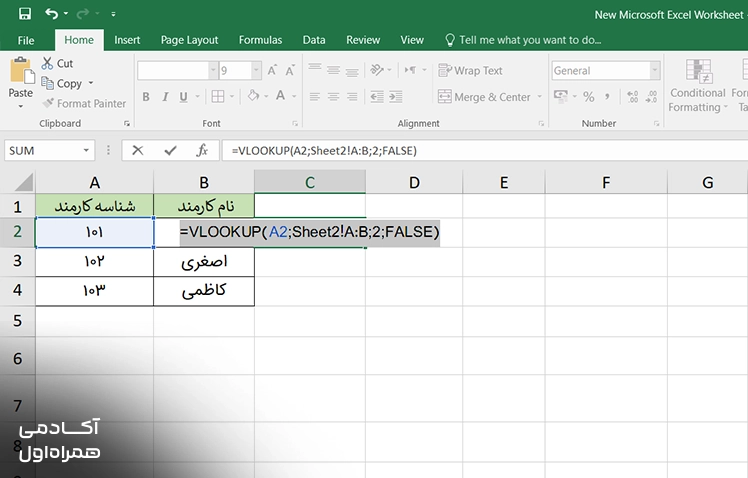Toggle Italic formatting
This screenshot has width=748, height=478.
pos(165,97)
